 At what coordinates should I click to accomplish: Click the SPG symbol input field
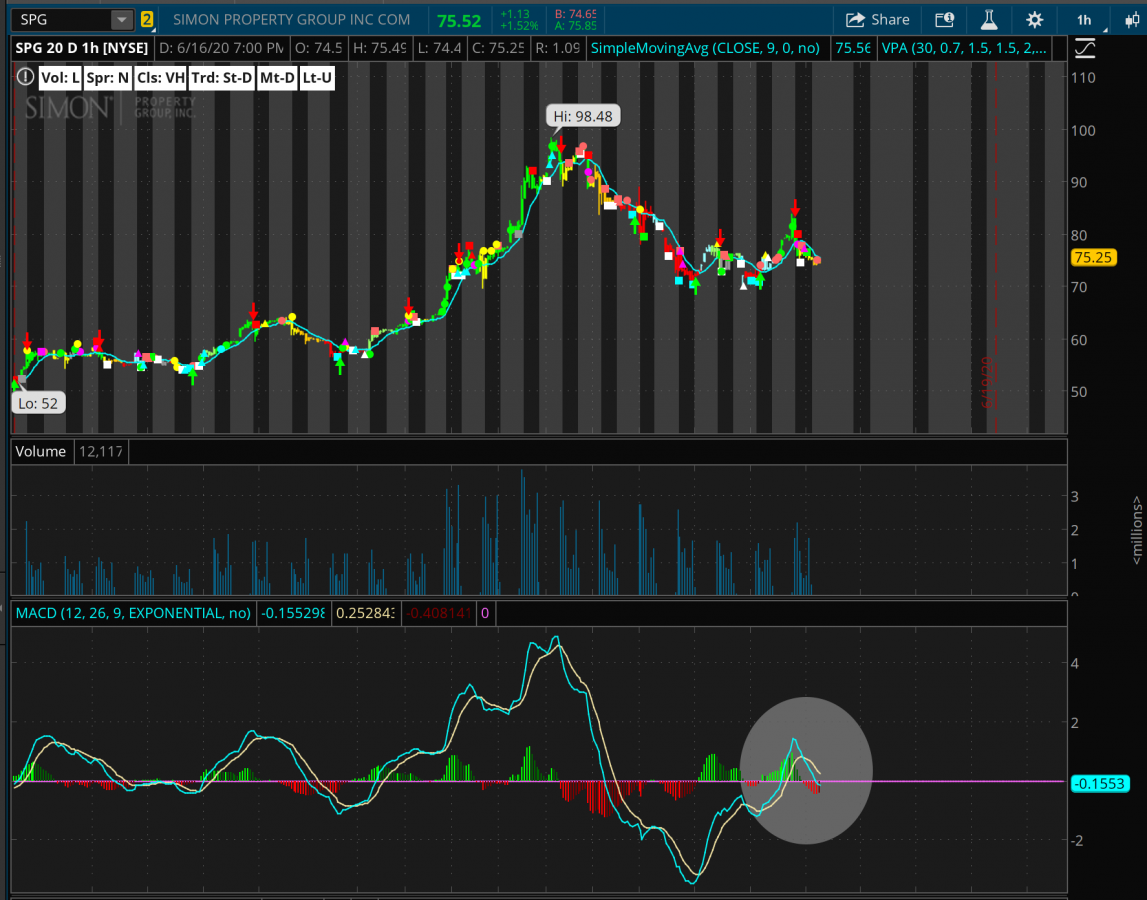(62, 20)
